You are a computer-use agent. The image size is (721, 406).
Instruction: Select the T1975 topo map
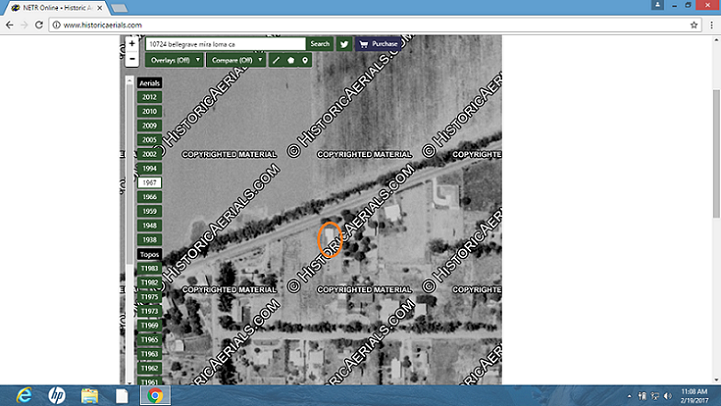pyautogui.click(x=149, y=297)
